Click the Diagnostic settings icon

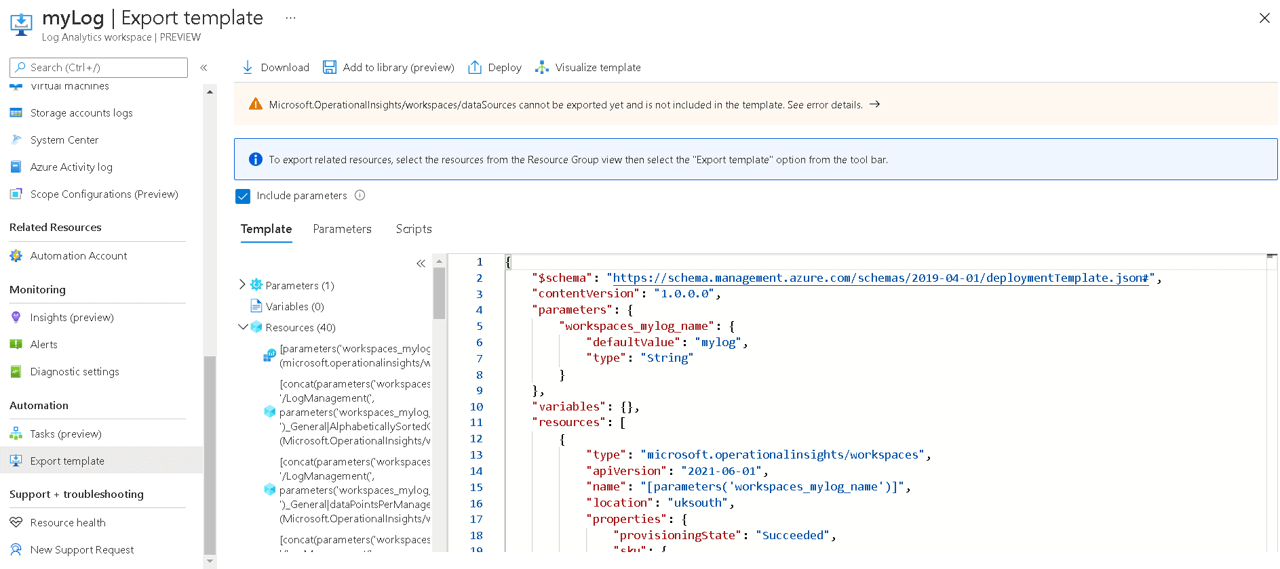(16, 371)
